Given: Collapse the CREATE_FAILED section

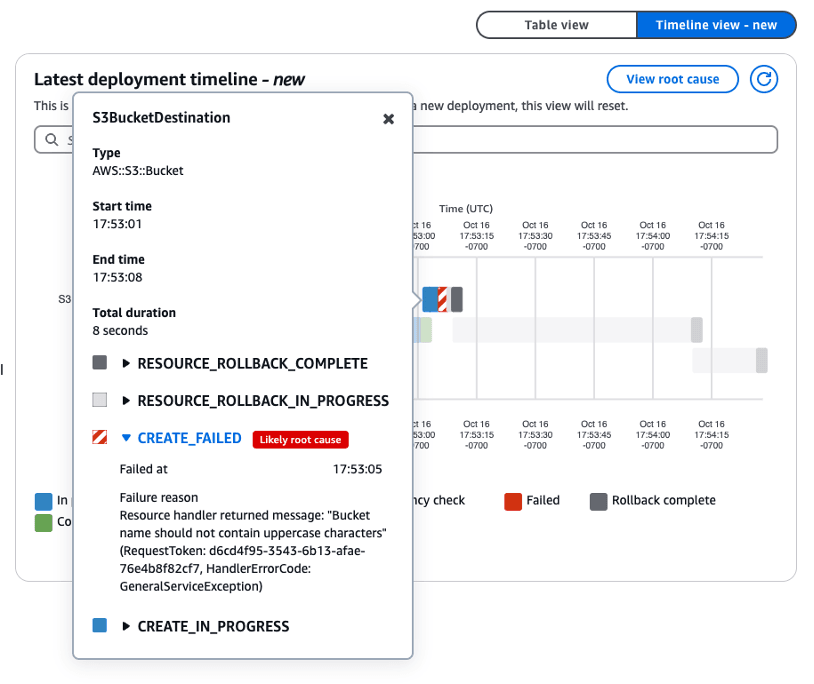Looking at the screenshot, I should [x=124, y=436].
